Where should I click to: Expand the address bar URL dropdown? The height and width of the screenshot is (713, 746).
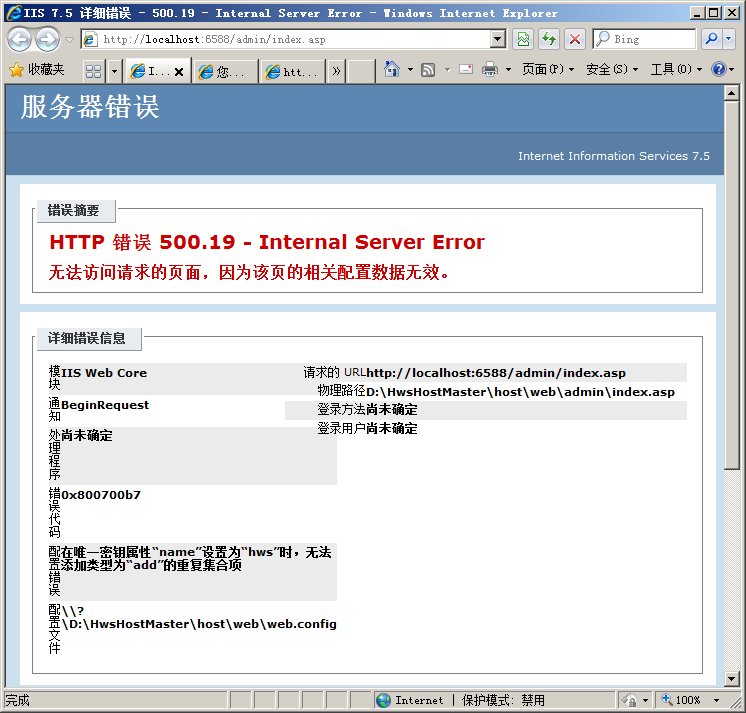pyautogui.click(x=498, y=39)
